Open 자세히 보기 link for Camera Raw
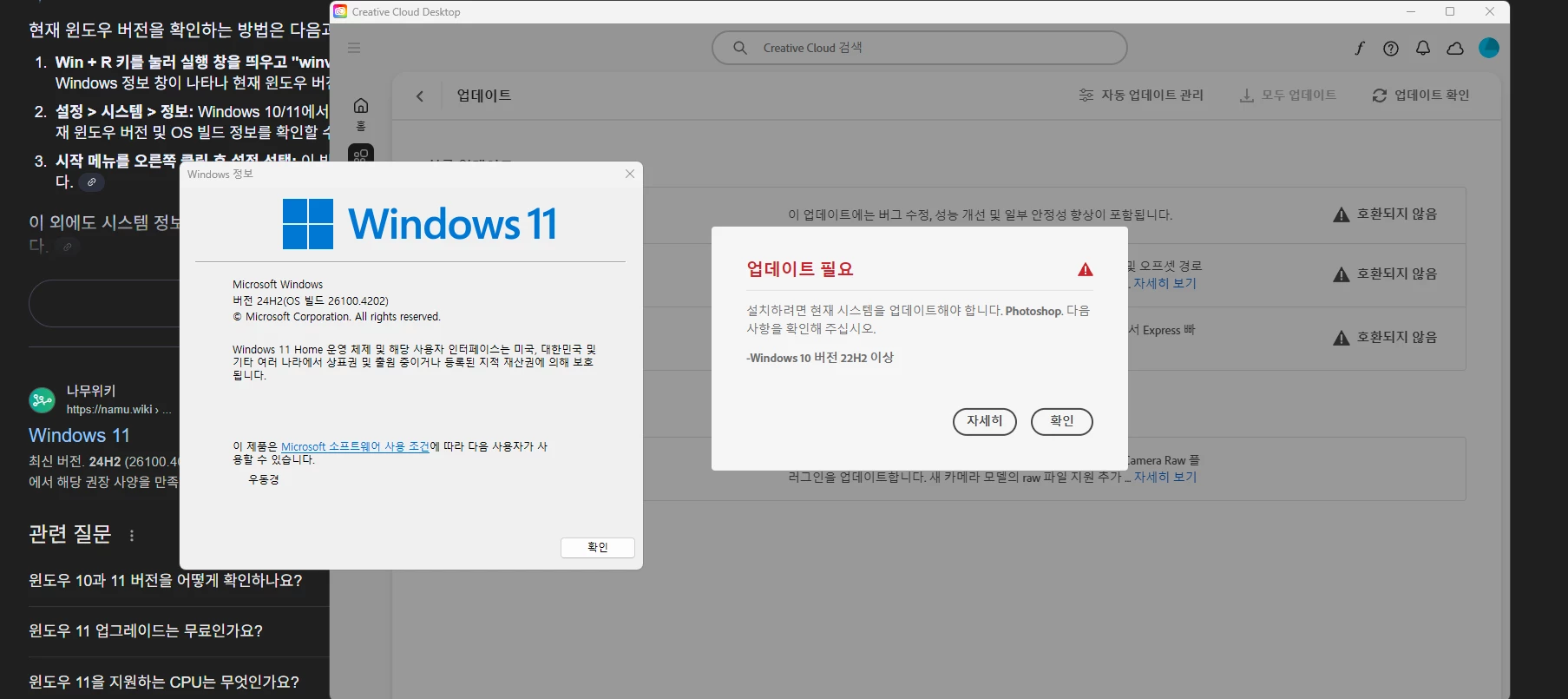The height and width of the screenshot is (699, 1568). [1165, 477]
